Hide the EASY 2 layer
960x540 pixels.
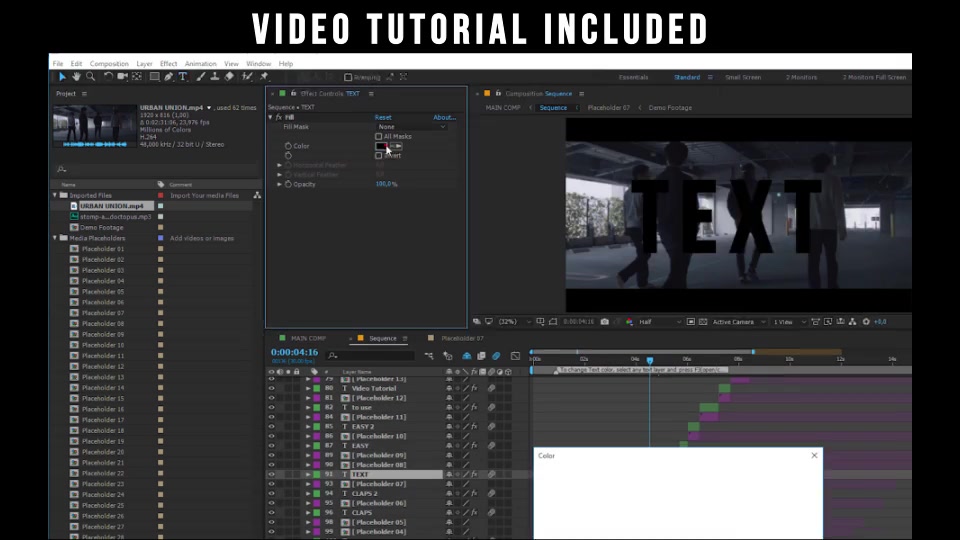(x=271, y=426)
